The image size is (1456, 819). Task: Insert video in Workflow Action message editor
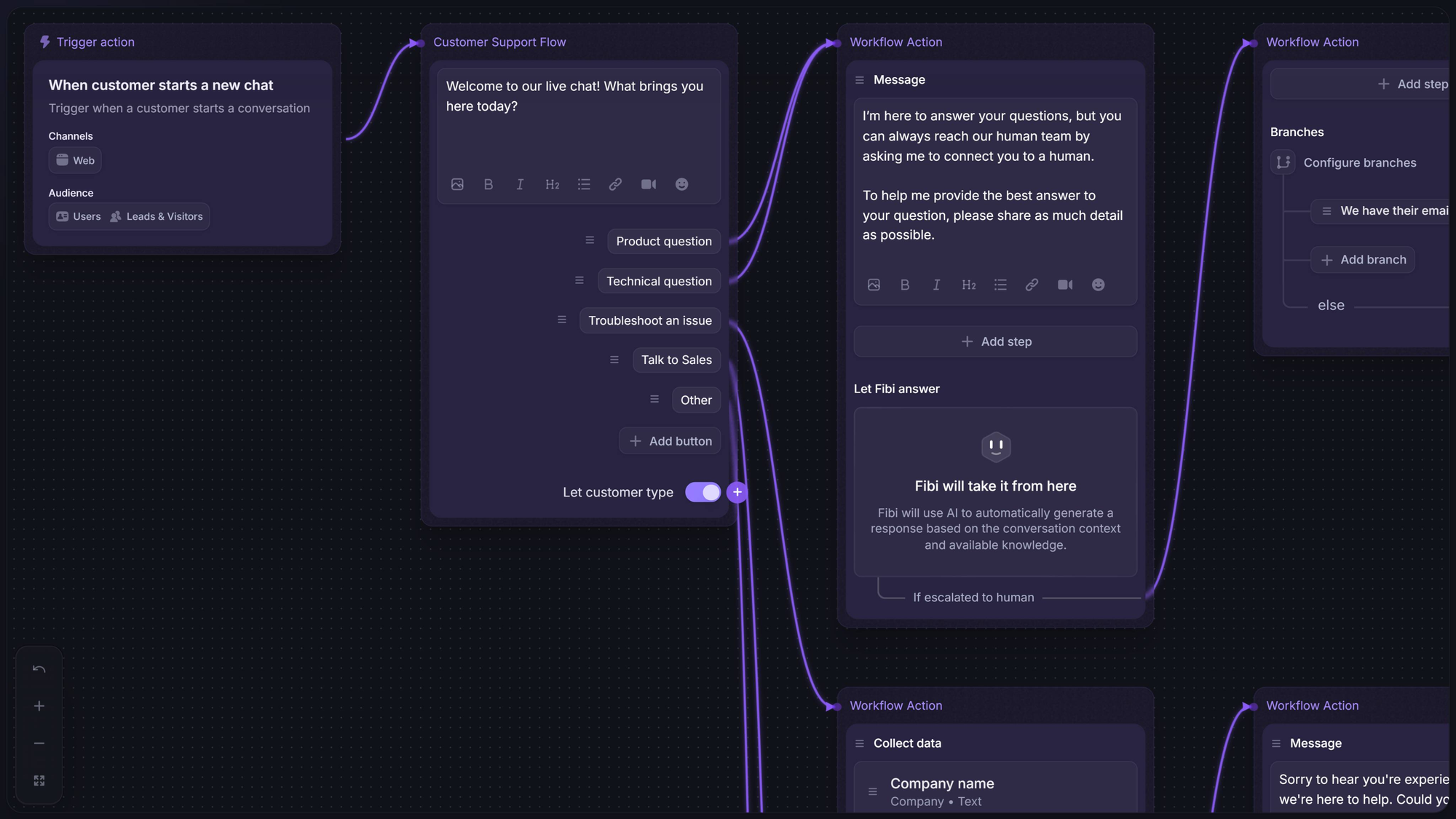[x=1065, y=285]
